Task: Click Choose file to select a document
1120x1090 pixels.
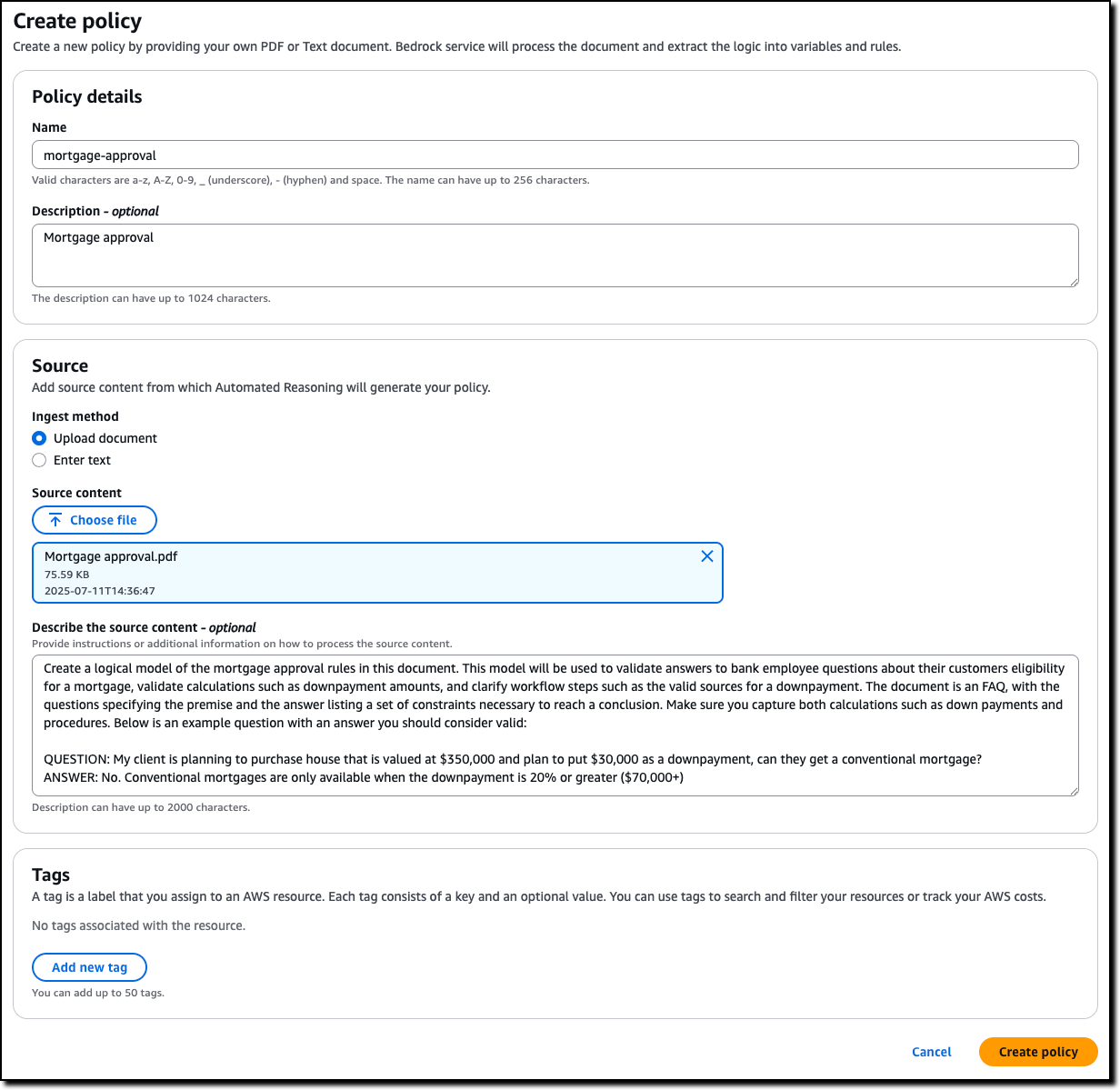Action: (95, 519)
